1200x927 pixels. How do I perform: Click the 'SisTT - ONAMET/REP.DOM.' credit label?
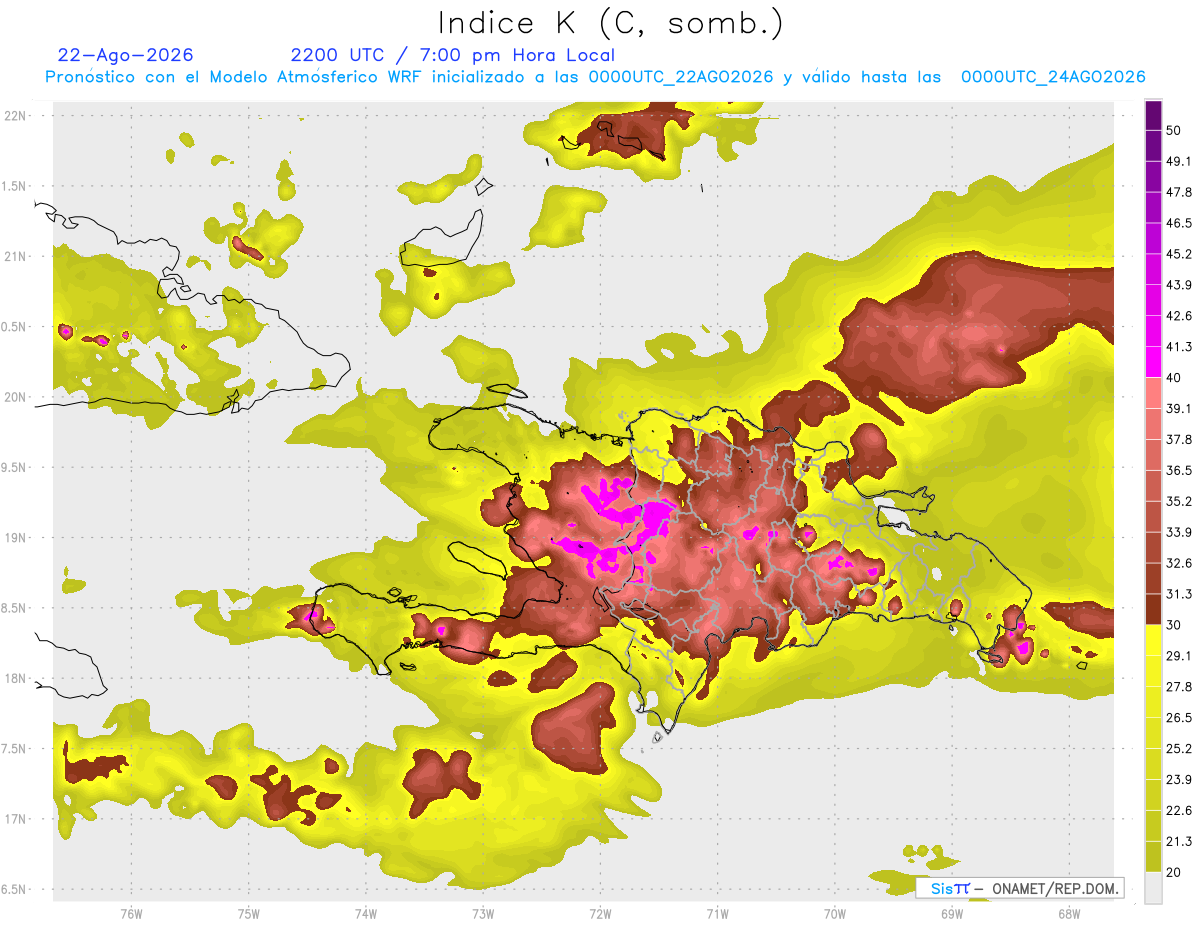[x=1020, y=888]
